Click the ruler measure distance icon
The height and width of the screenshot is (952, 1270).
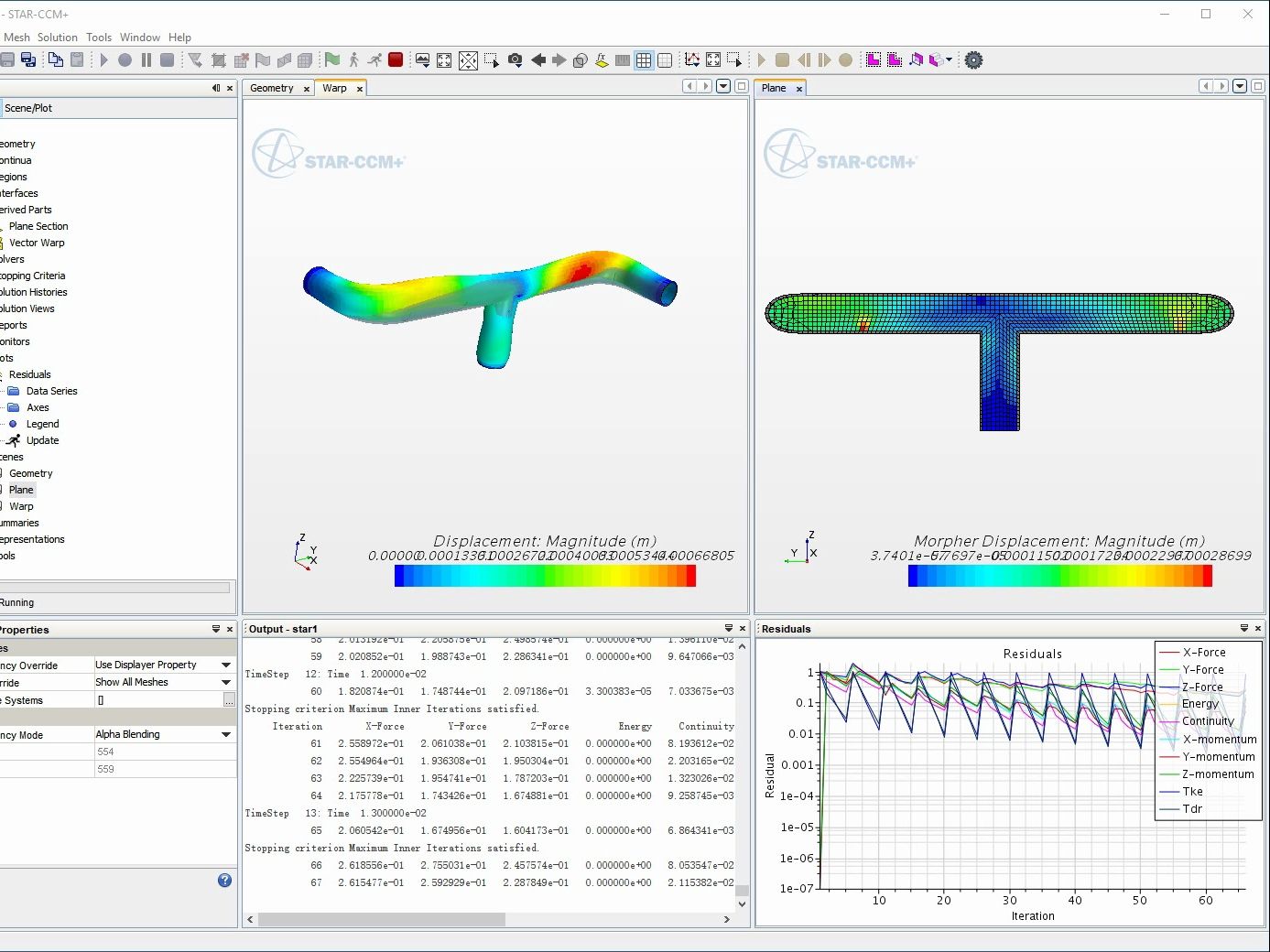(x=623, y=60)
